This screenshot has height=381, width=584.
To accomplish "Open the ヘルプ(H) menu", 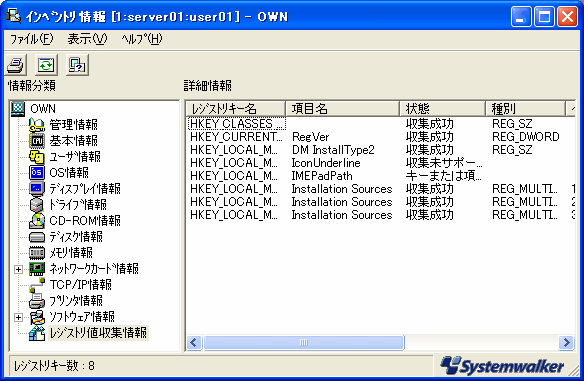I will (142, 39).
